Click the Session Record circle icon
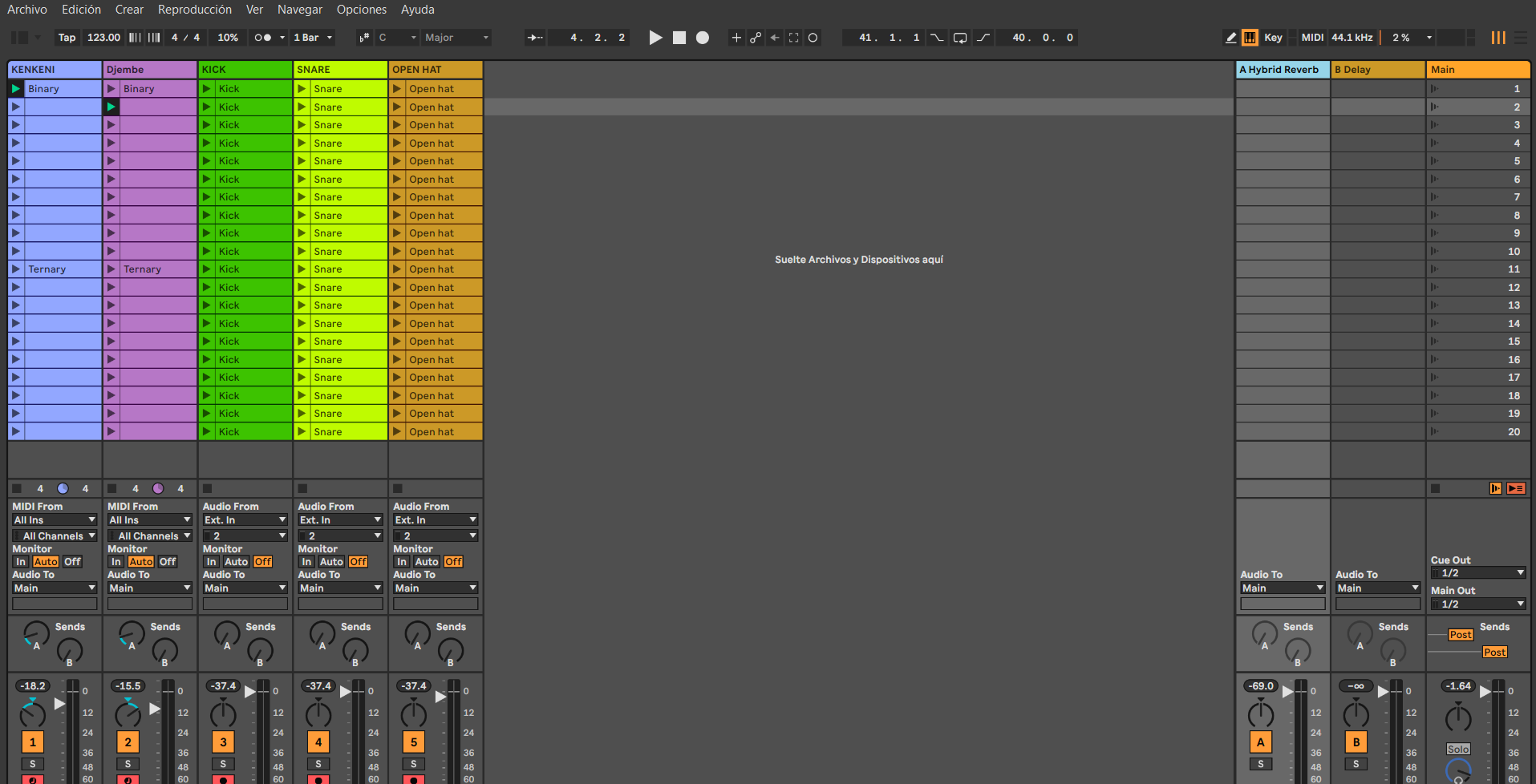1536x784 pixels. (813, 38)
